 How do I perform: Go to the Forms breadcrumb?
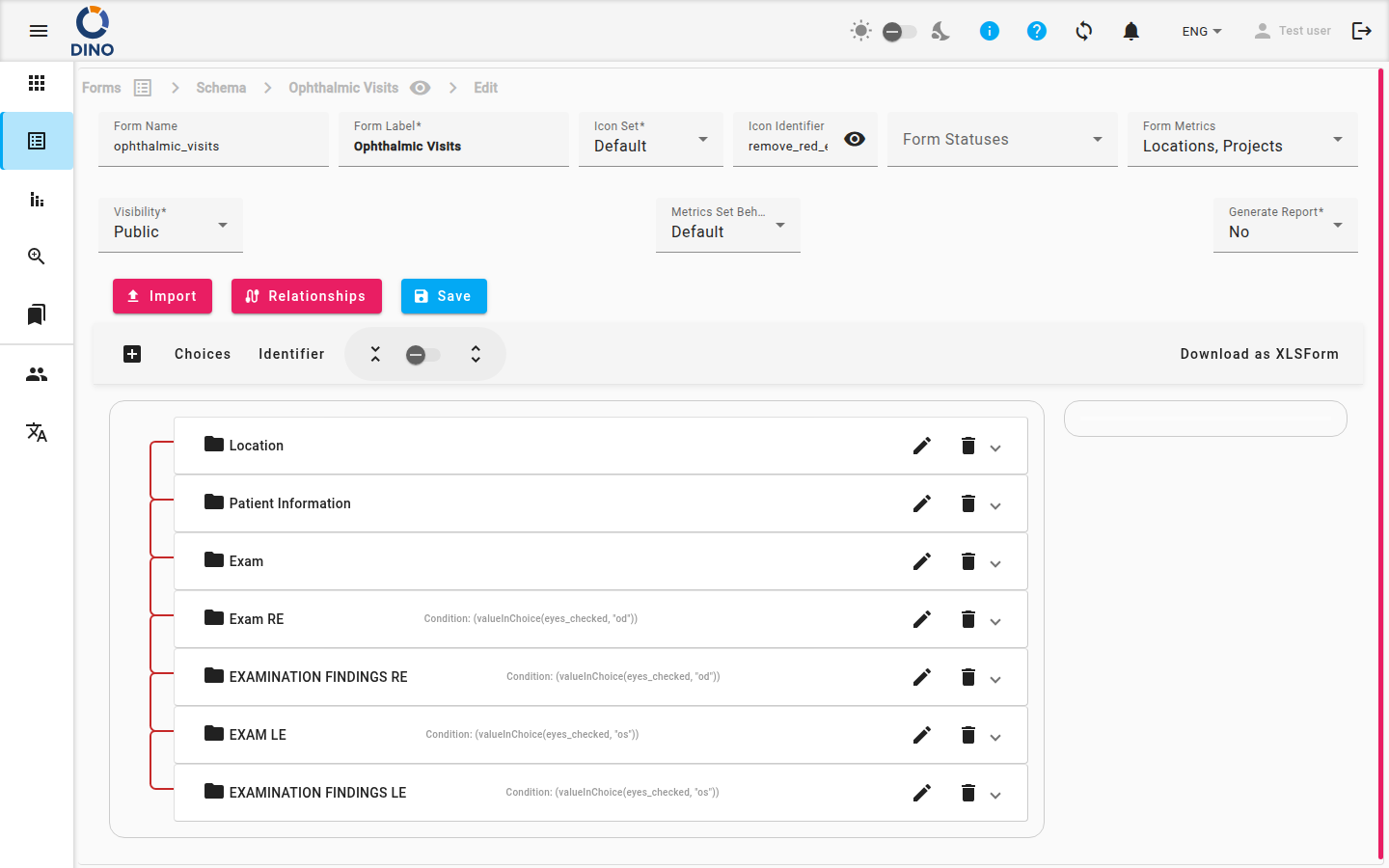[101, 88]
